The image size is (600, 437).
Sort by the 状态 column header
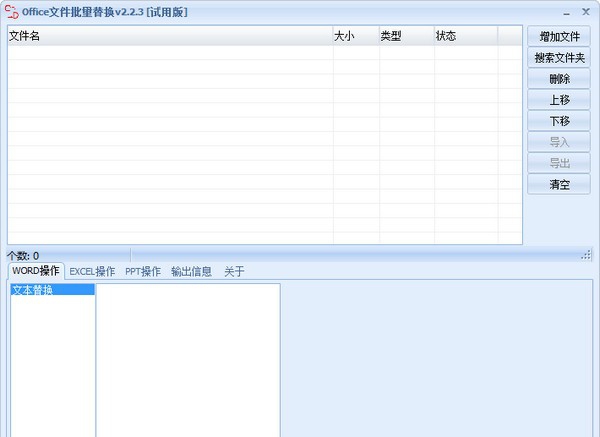[466, 36]
